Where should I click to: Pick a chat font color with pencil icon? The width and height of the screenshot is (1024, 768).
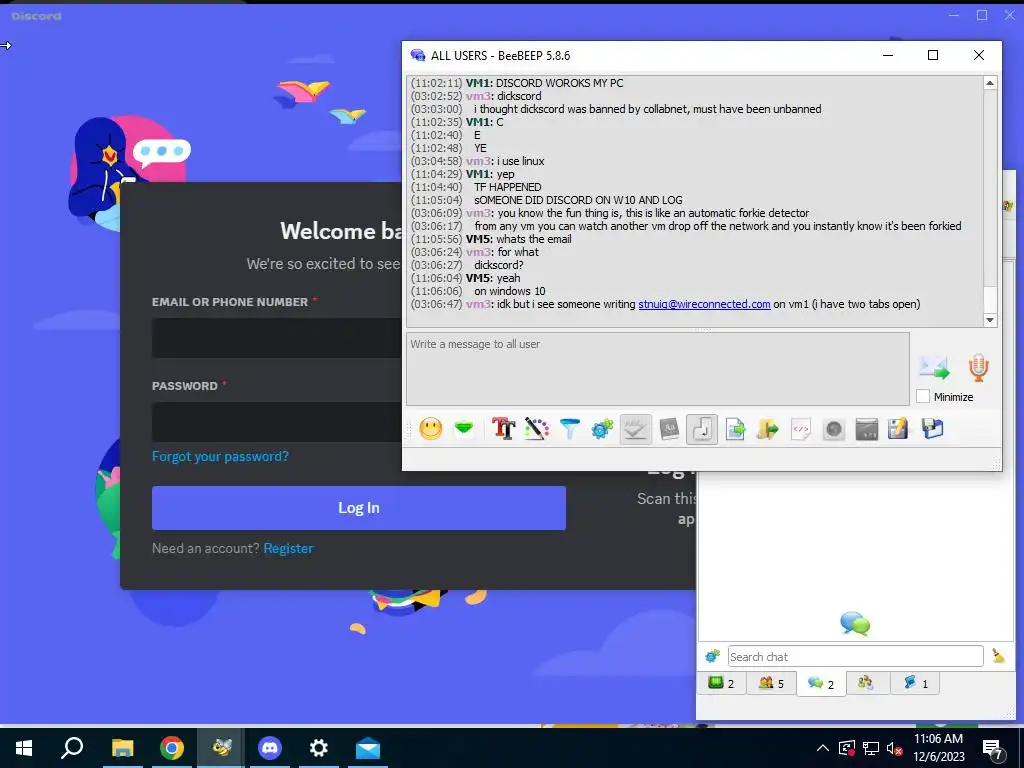pos(536,429)
